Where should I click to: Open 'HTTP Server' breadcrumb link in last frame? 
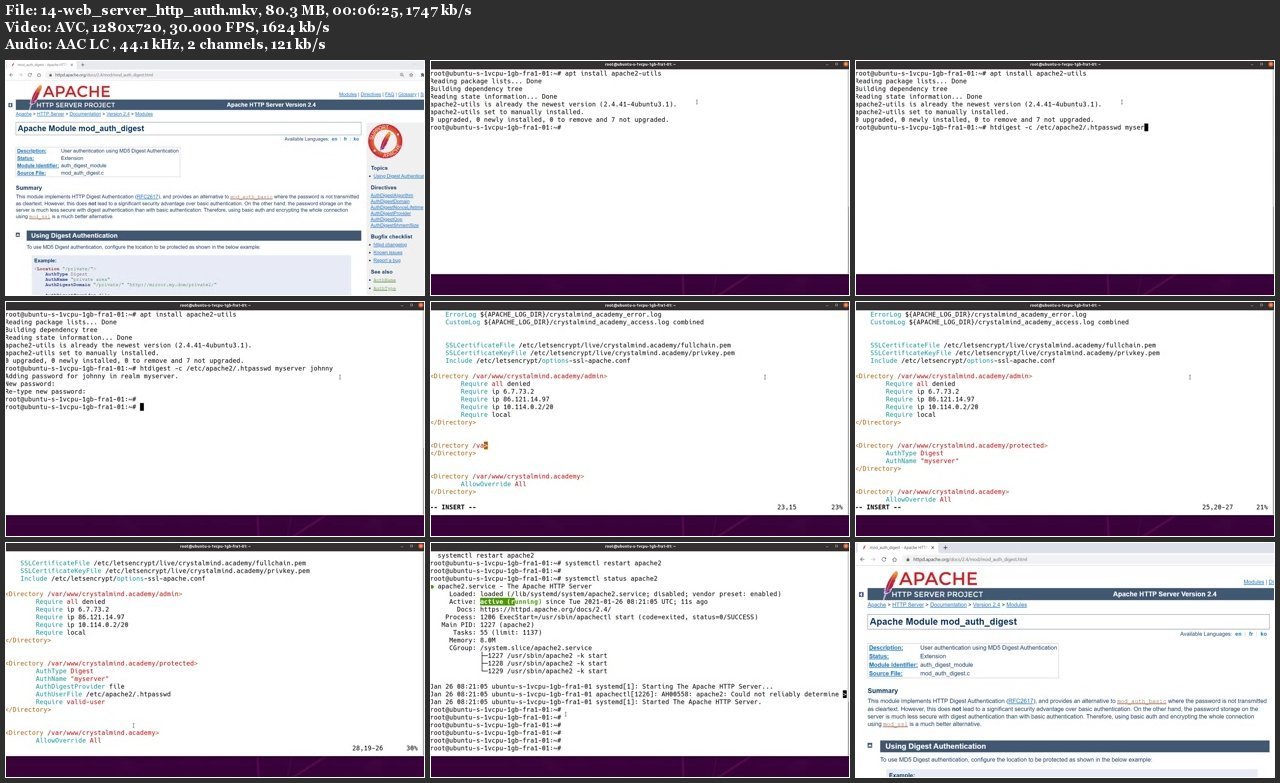pyautogui.click(x=908, y=605)
